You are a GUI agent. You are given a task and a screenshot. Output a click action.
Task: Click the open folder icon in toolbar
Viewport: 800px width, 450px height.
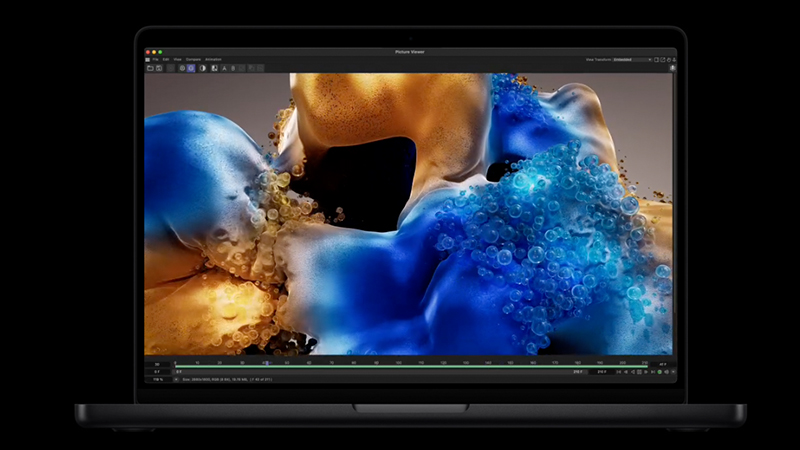coord(150,68)
